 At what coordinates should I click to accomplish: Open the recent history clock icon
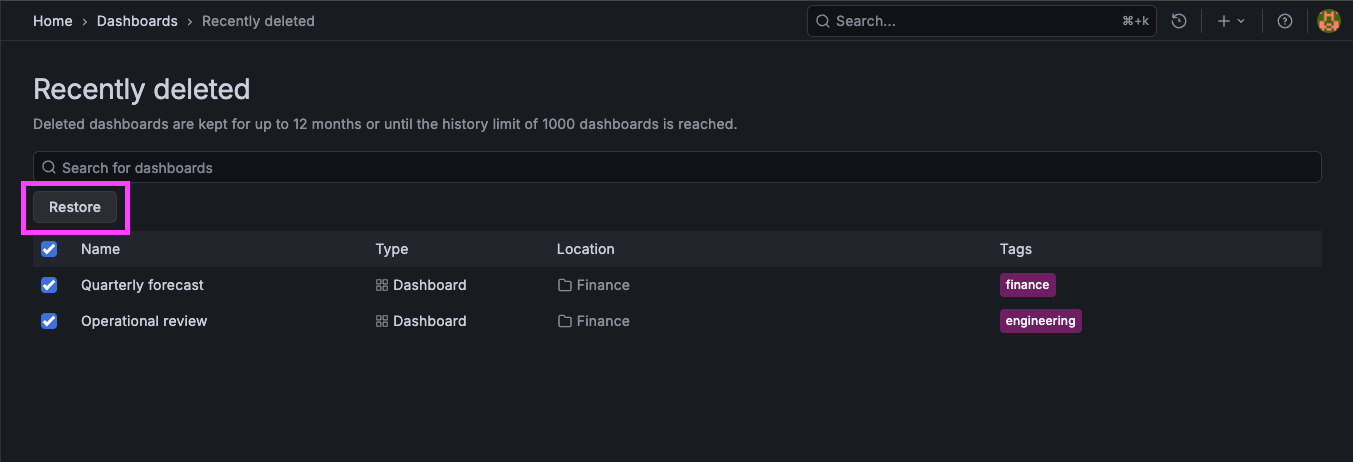click(1179, 21)
